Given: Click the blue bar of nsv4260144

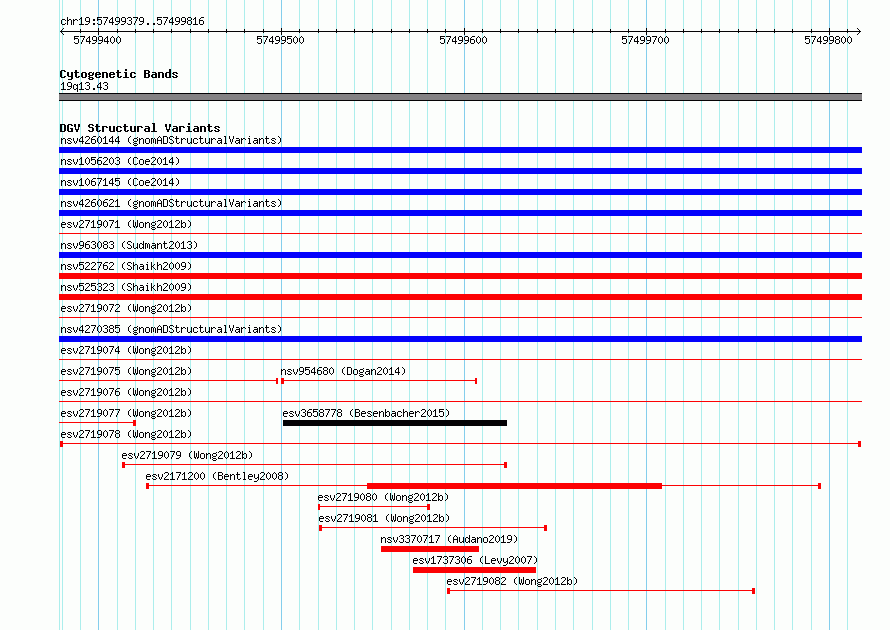Looking at the screenshot, I should pyautogui.click(x=460, y=150).
